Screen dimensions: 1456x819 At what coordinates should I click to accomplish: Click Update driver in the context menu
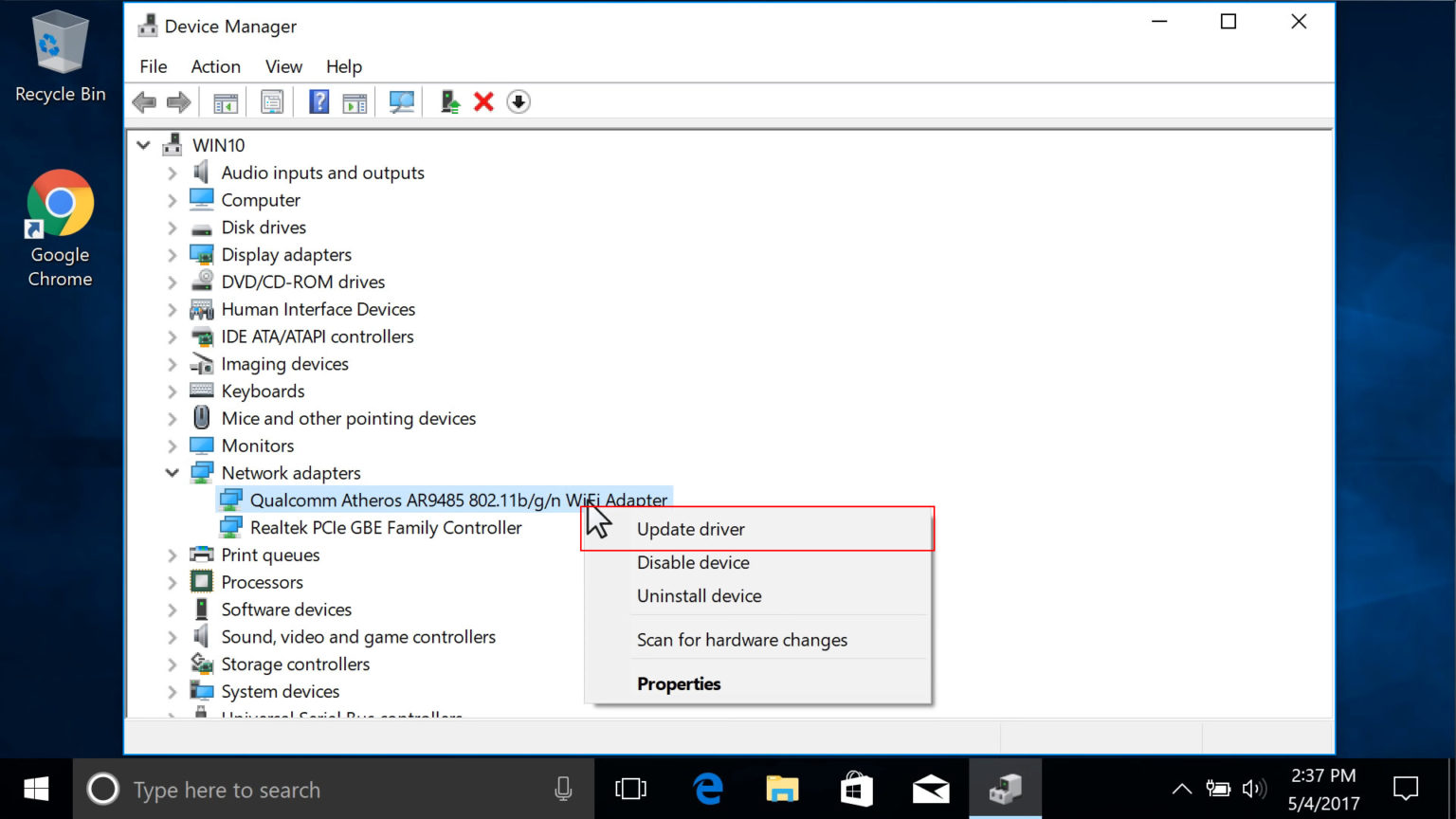pos(690,529)
